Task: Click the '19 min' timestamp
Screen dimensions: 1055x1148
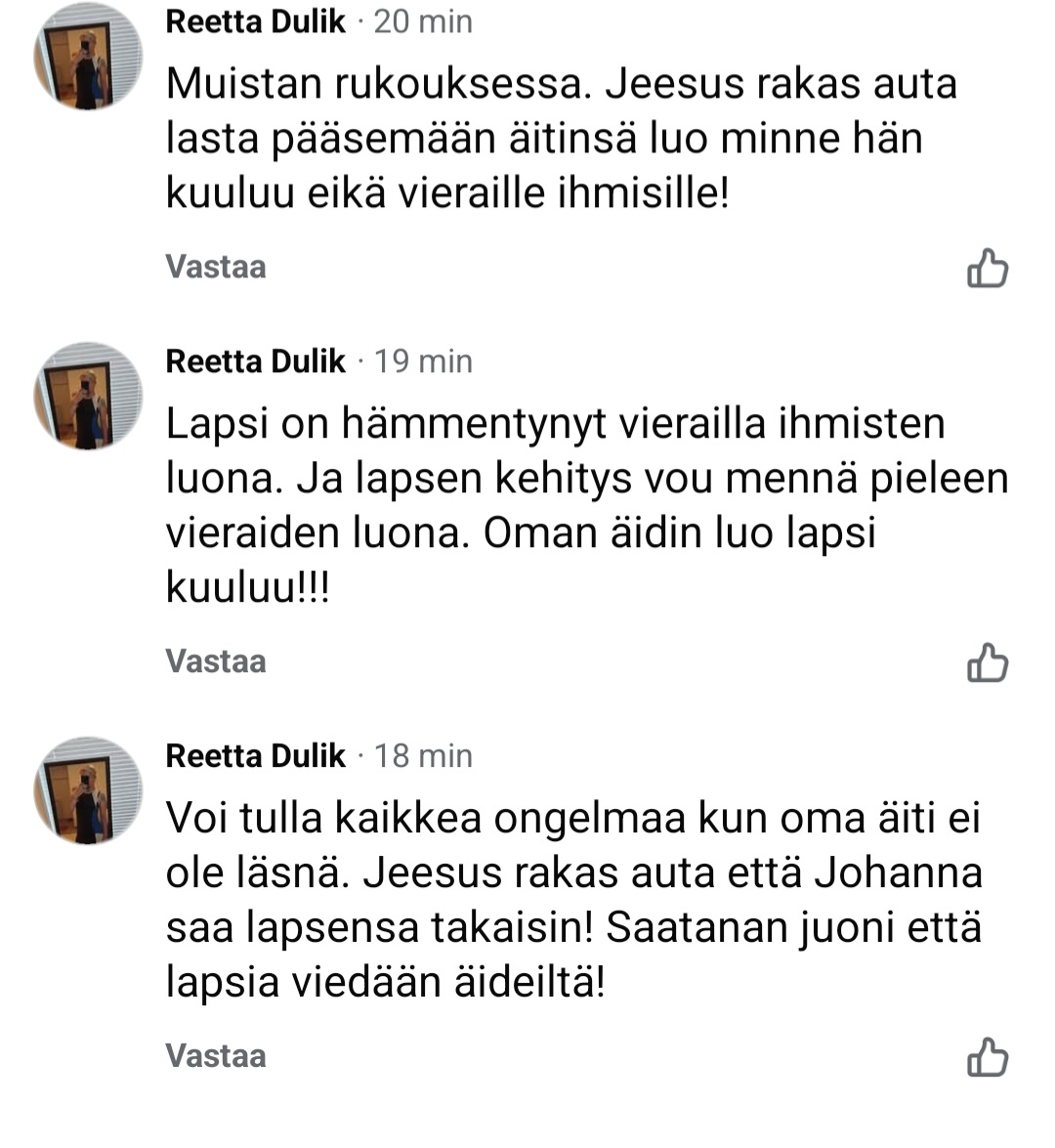Action: [x=423, y=361]
